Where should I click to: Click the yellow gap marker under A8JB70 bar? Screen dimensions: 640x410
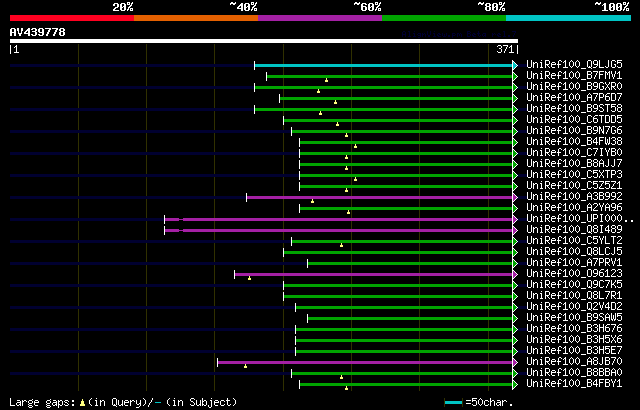coord(245,367)
